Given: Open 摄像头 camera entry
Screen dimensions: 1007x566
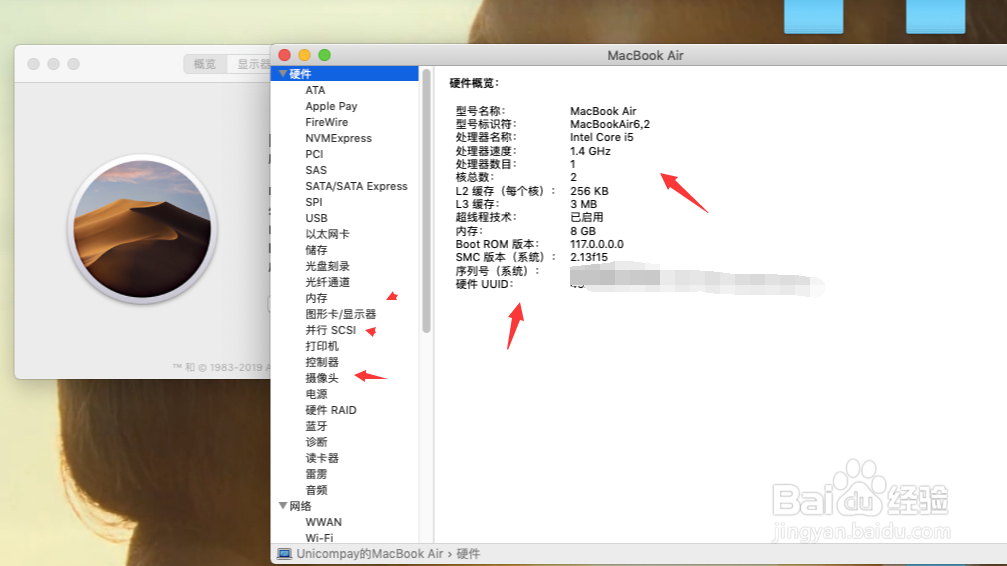Looking at the screenshot, I should click(x=322, y=378).
